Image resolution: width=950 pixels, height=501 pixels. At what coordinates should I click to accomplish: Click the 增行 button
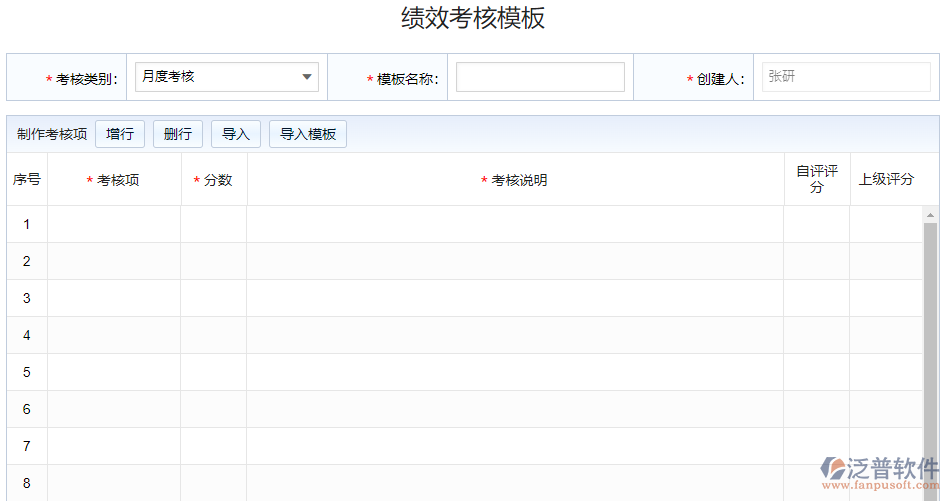[120, 134]
